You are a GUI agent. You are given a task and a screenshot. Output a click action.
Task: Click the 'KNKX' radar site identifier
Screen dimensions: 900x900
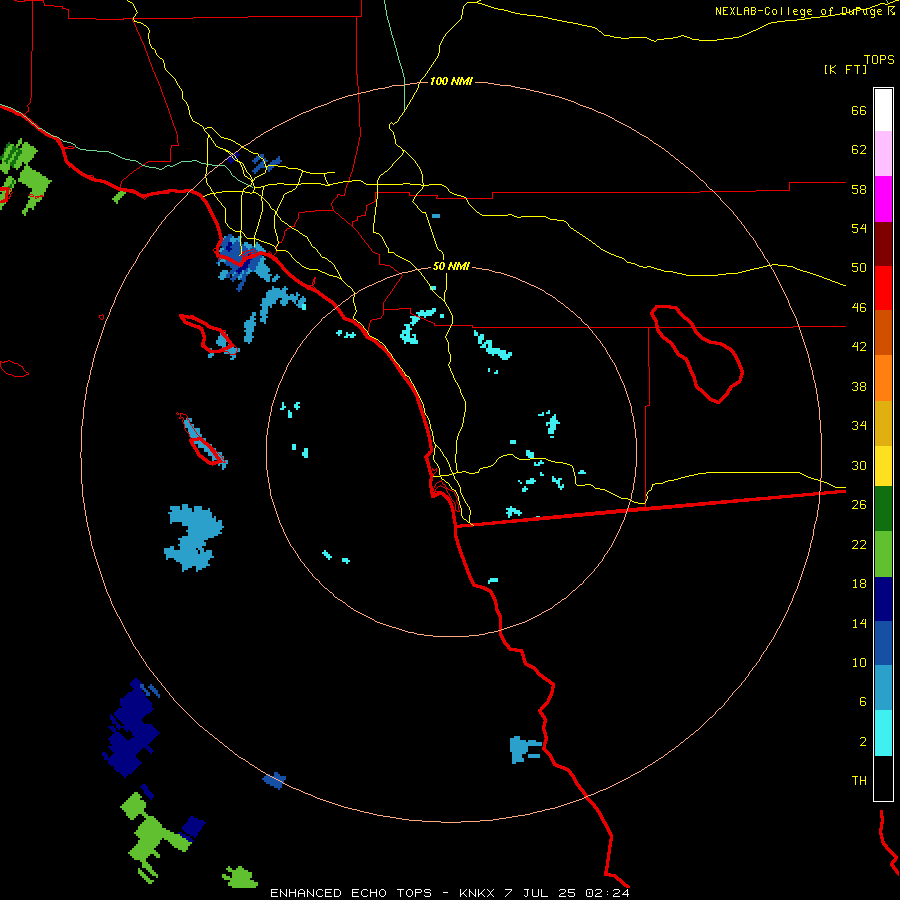point(478,893)
